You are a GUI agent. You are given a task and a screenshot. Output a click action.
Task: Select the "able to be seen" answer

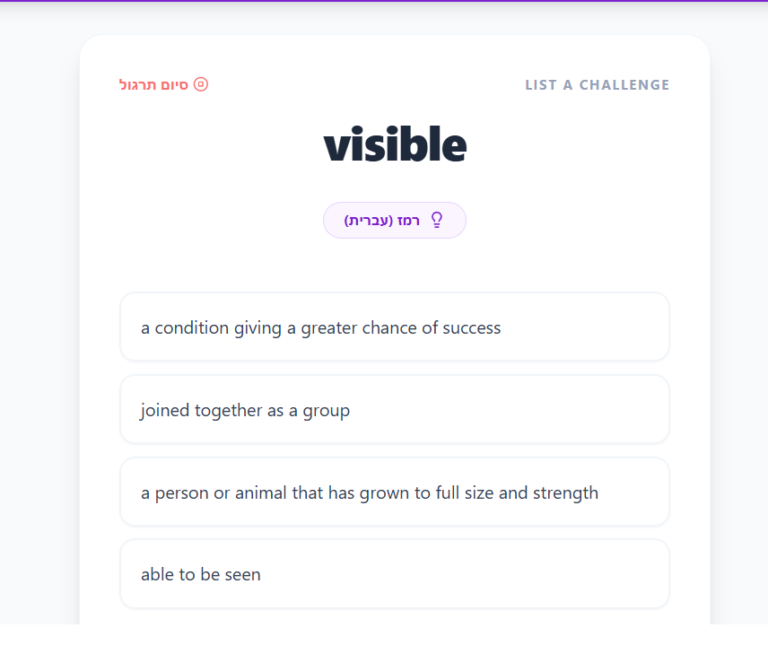click(x=394, y=574)
